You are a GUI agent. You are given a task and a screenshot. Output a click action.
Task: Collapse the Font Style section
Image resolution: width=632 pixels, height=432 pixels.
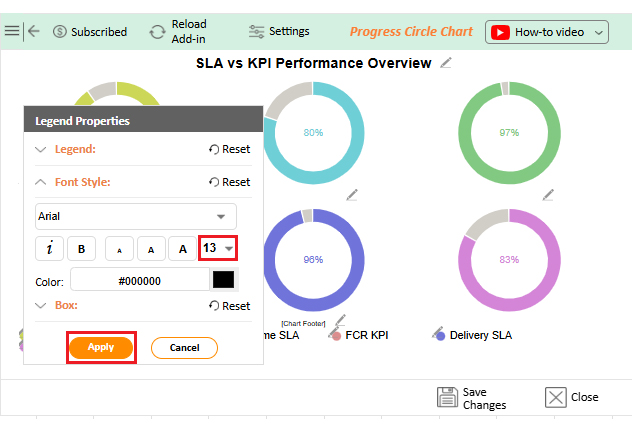pos(41,182)
